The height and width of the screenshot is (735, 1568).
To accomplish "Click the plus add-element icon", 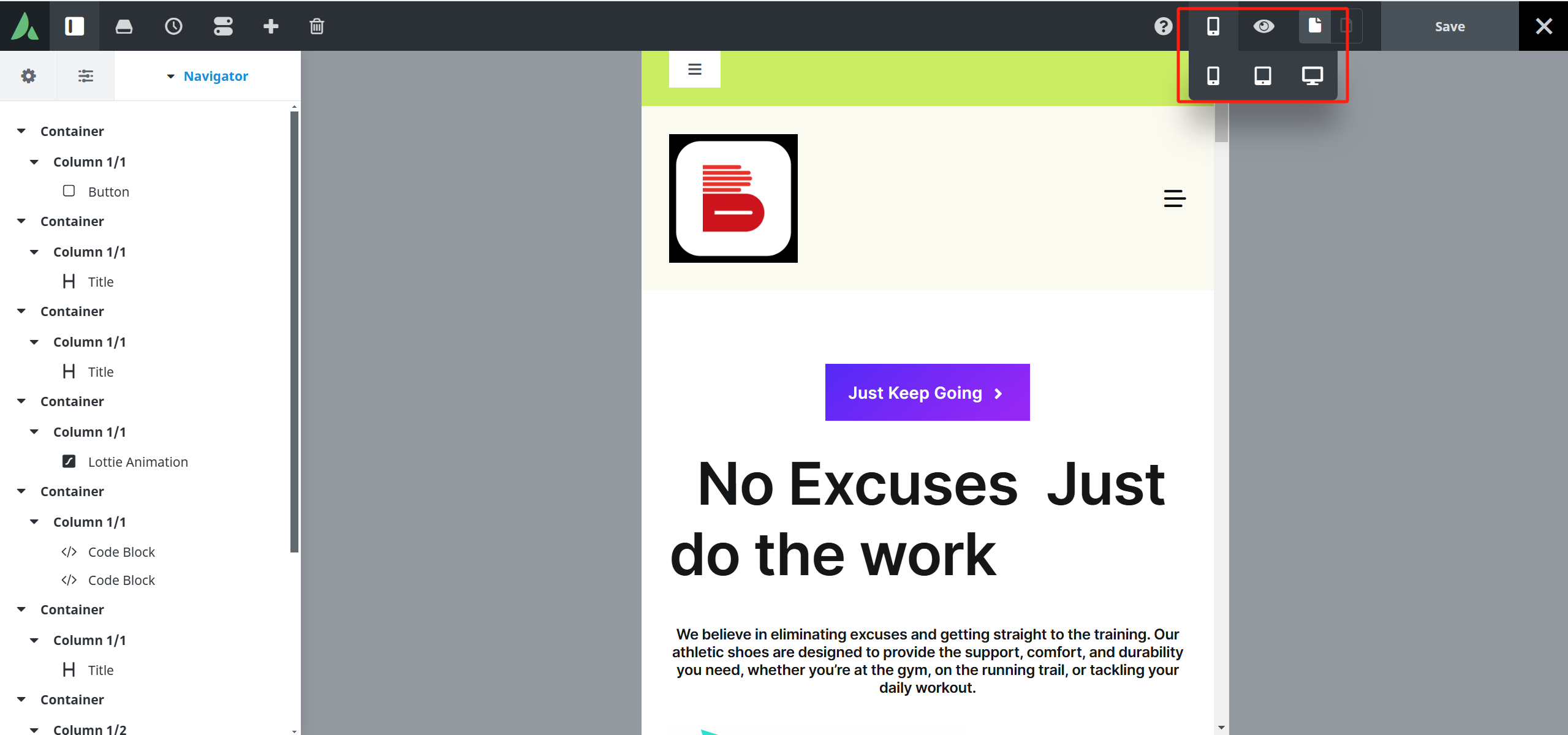I will click(271, 26).
